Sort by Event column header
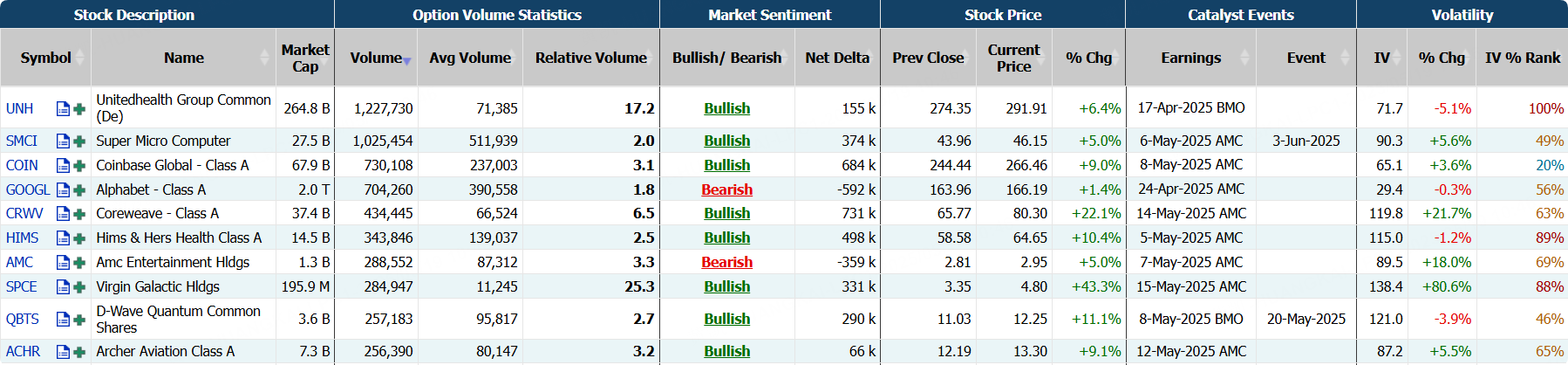Screen dimensions: 1568x365 click(1306, 58)
